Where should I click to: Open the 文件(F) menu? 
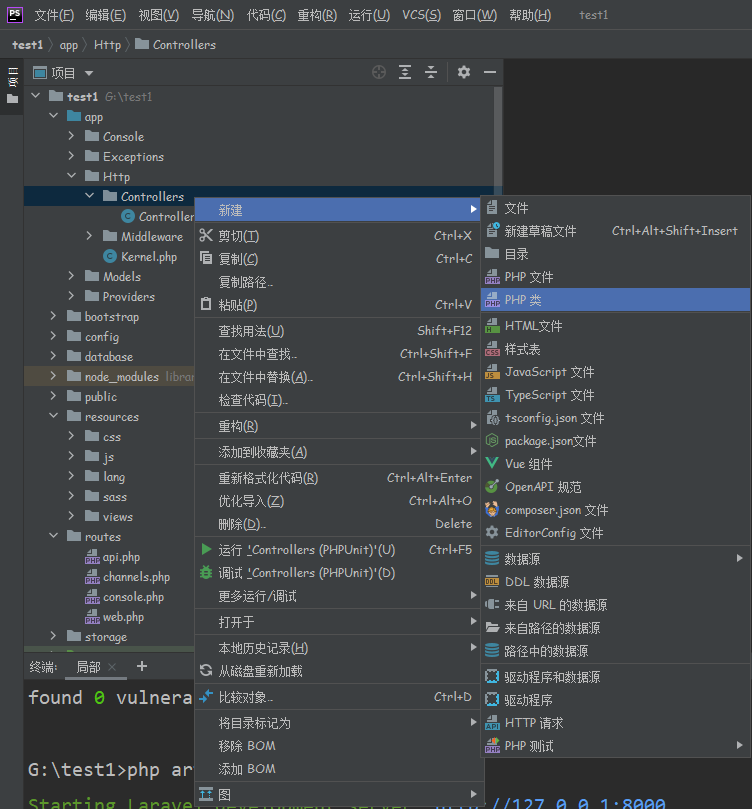tap(54, 15)
